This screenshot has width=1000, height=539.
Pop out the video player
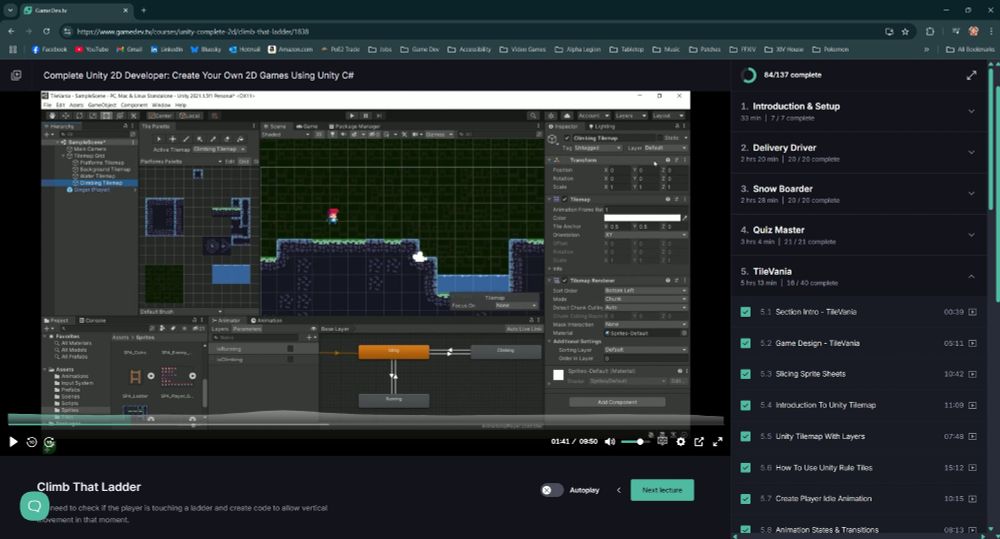click(699, 441)
